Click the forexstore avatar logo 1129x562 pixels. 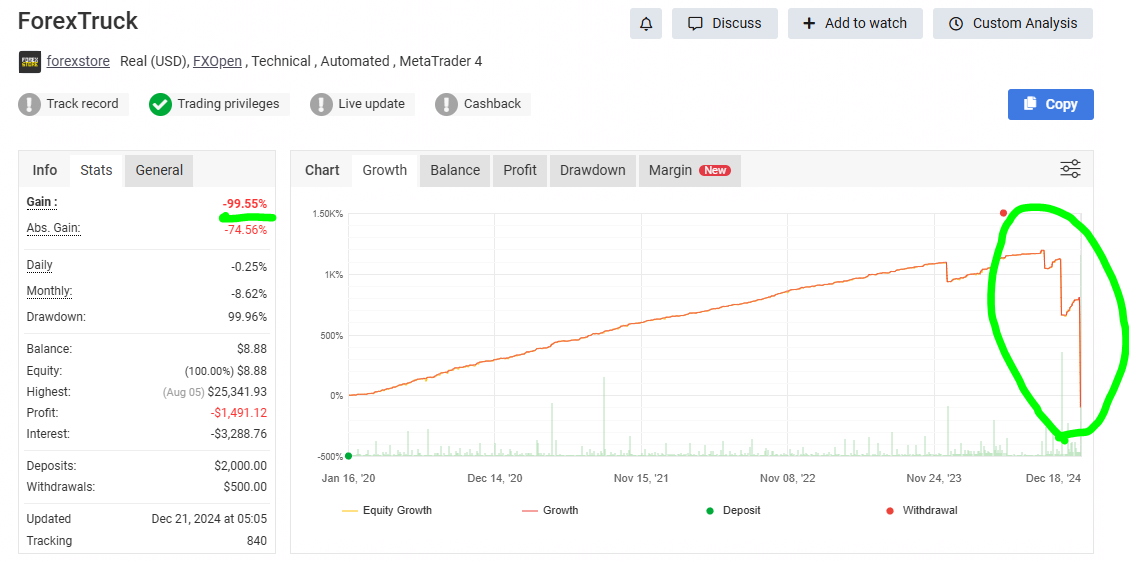coord(30,62)
